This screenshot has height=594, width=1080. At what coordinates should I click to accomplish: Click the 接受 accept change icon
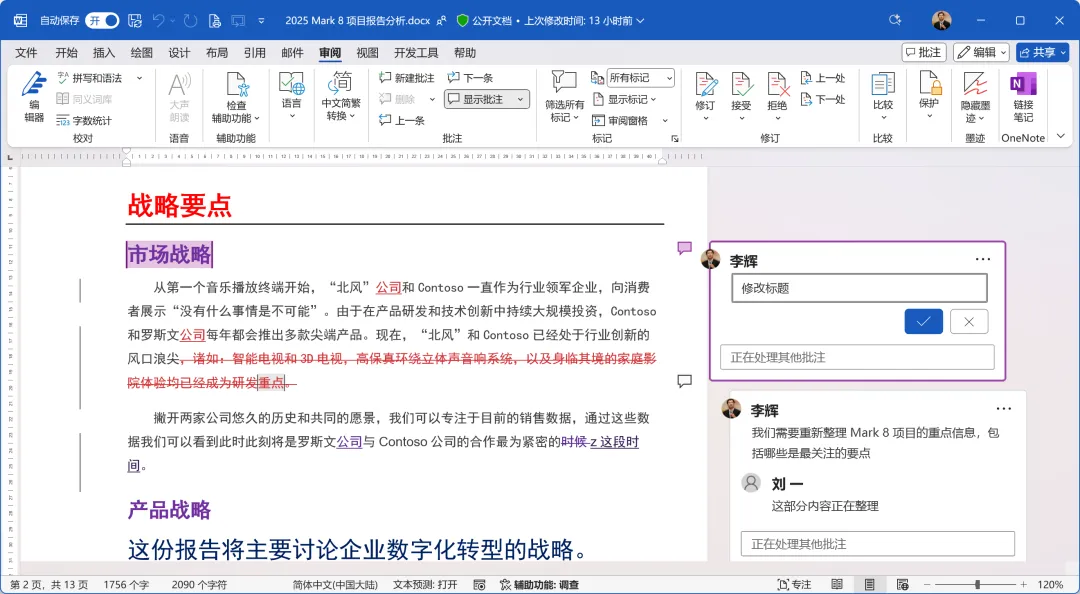741,85
